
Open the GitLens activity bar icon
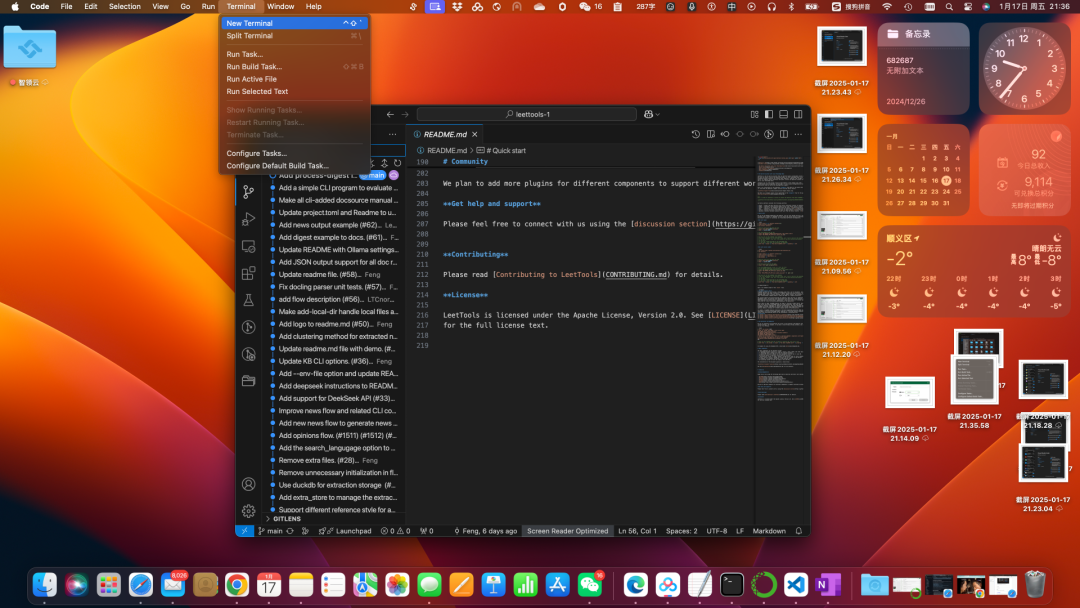249,327
